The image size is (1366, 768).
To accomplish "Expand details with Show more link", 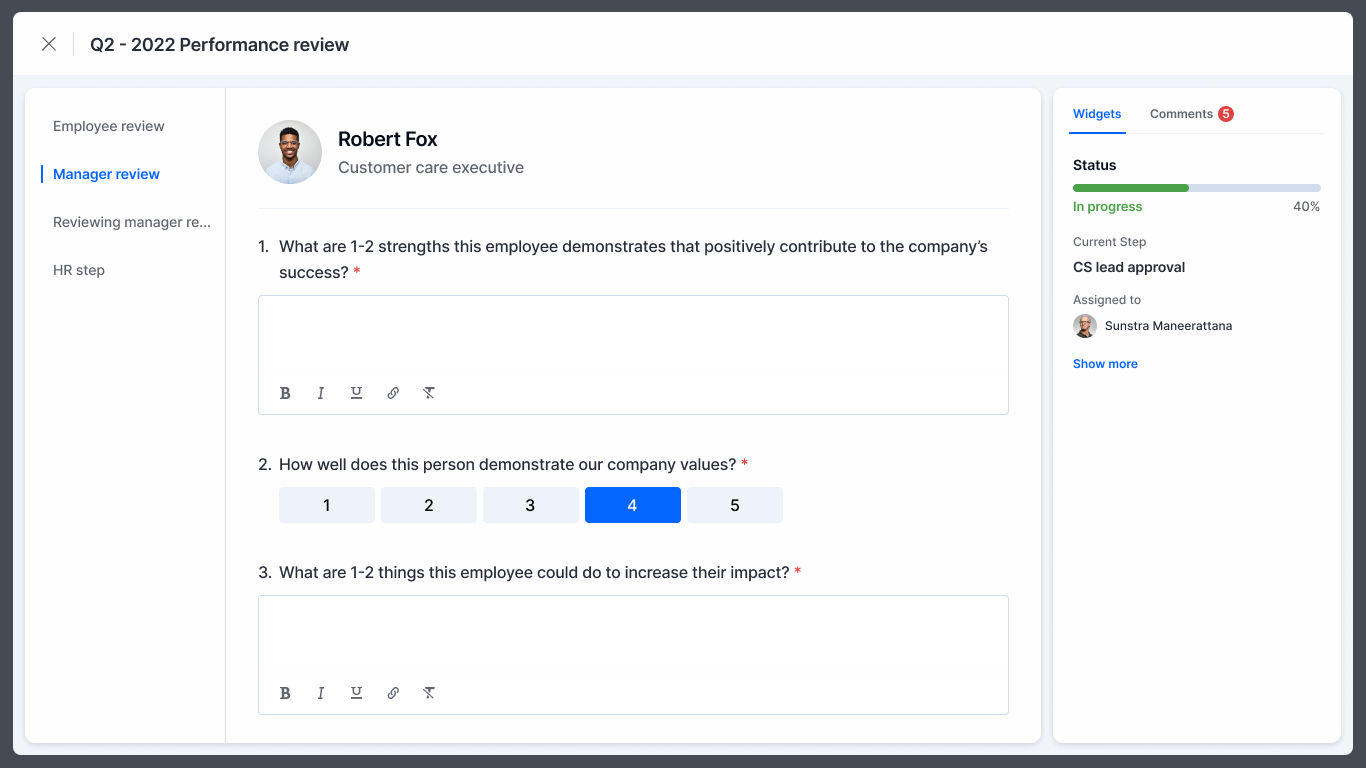I will [1105, 364].
